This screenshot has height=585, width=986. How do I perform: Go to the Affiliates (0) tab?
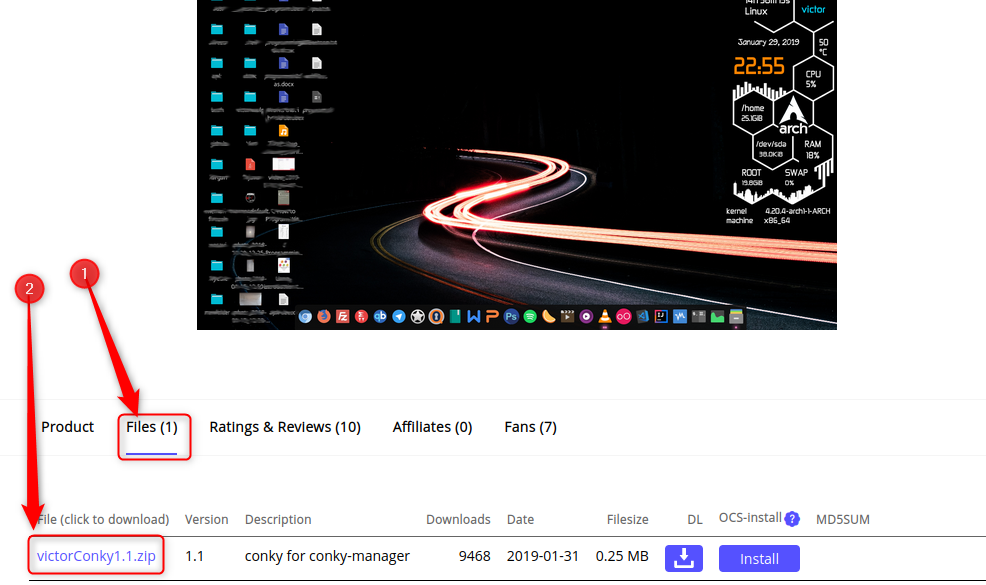tap(432, 427)
